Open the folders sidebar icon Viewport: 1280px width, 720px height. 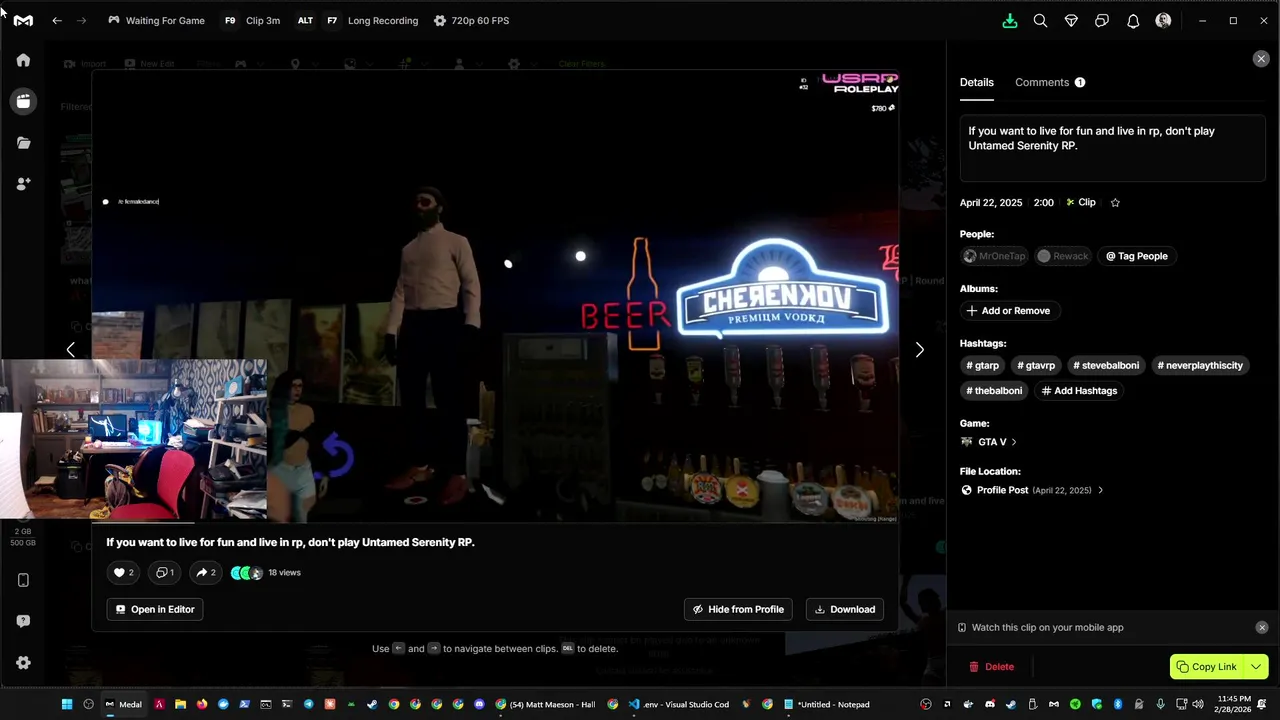23,143
